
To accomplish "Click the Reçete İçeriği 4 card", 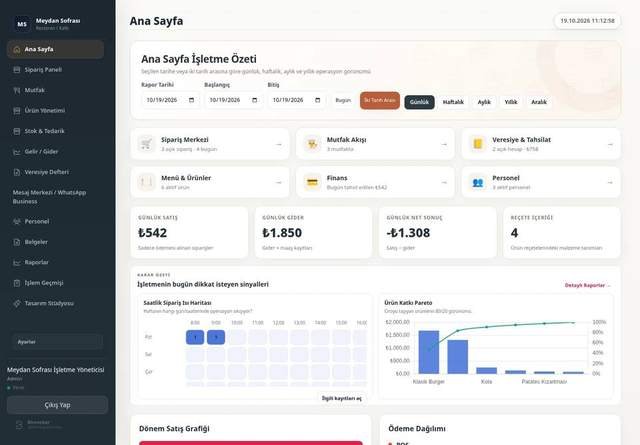I will coord(562,233).
